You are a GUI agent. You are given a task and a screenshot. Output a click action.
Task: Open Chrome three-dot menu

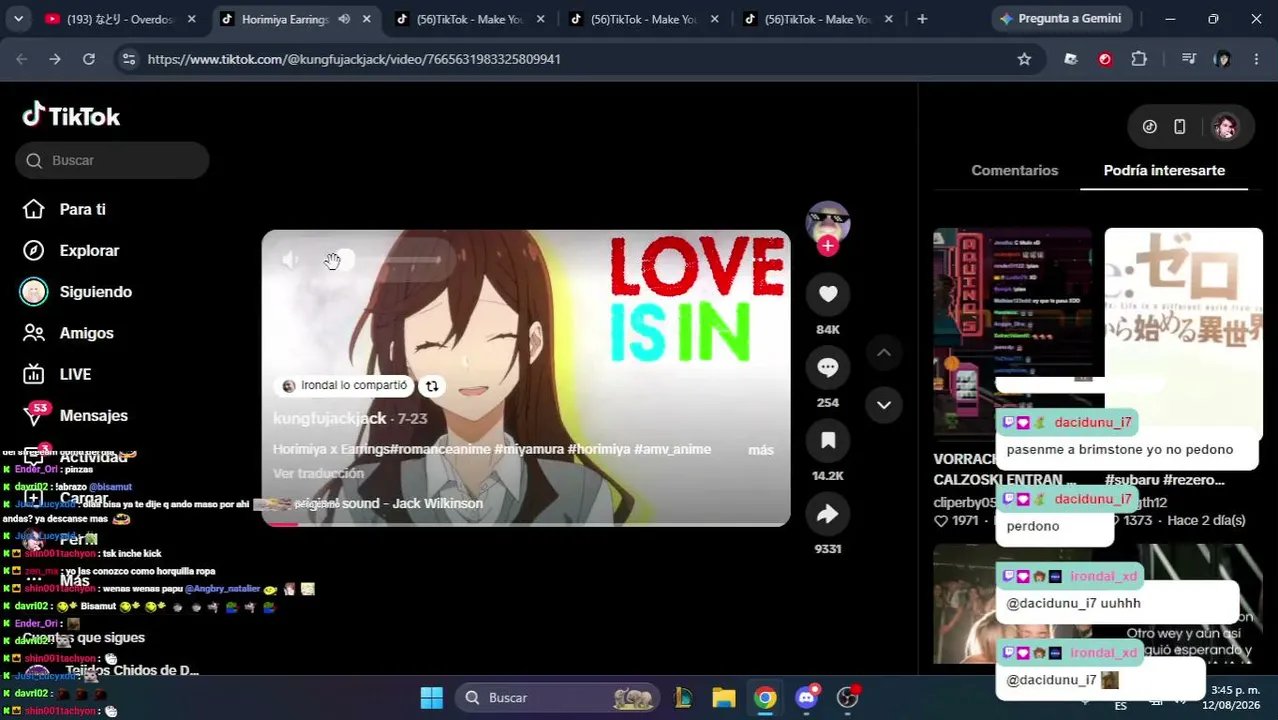pos(1256,60)
